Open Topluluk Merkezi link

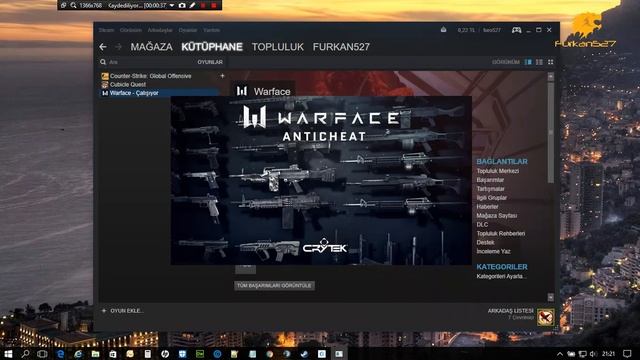498,171
